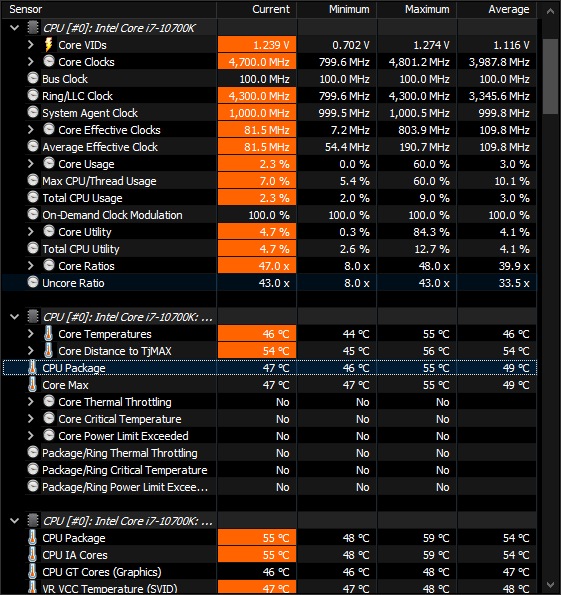The height and width of the screenshot is (595, 561).
Task: Click the scroll up arrow of the scrollbar
Action: point(550,11)
